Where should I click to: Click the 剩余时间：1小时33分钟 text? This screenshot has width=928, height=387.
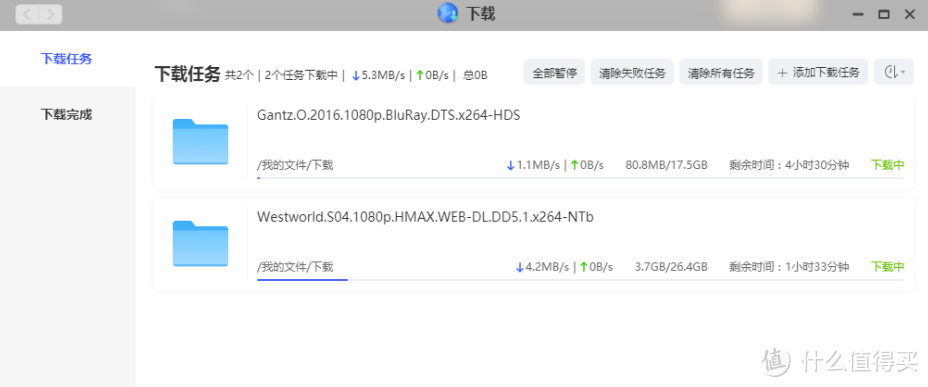(x=789, y=267)
